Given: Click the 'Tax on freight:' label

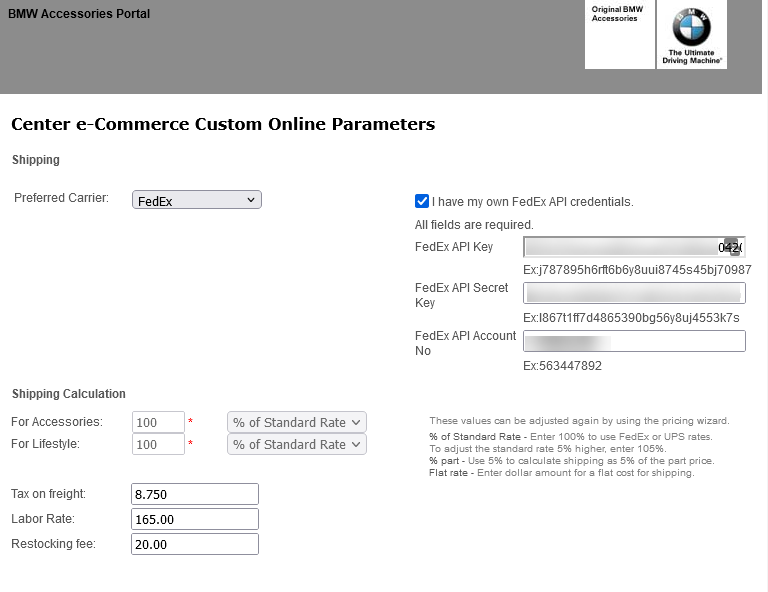Looking at the screenshot, I should [x=48, y=494].
